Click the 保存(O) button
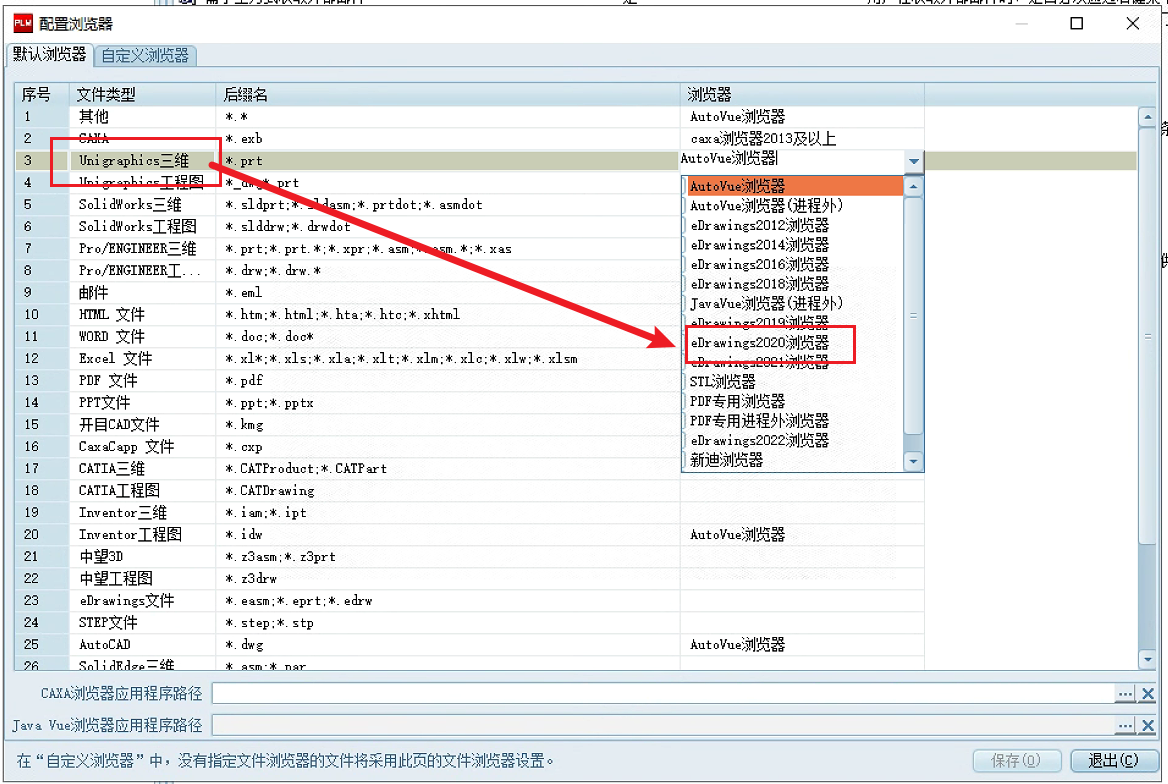 tap(1016, 760)
